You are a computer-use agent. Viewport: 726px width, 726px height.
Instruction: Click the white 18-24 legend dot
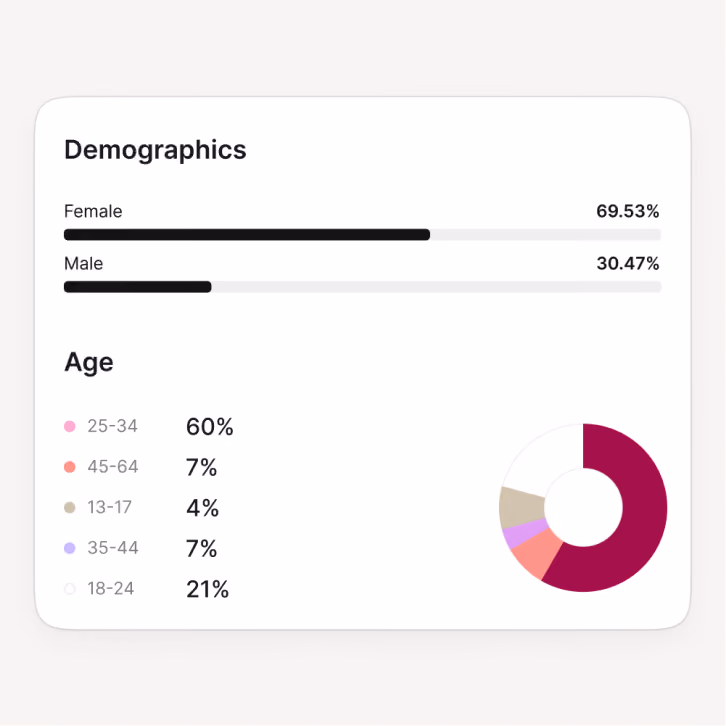pyautogui.click(x=69, y=589)
